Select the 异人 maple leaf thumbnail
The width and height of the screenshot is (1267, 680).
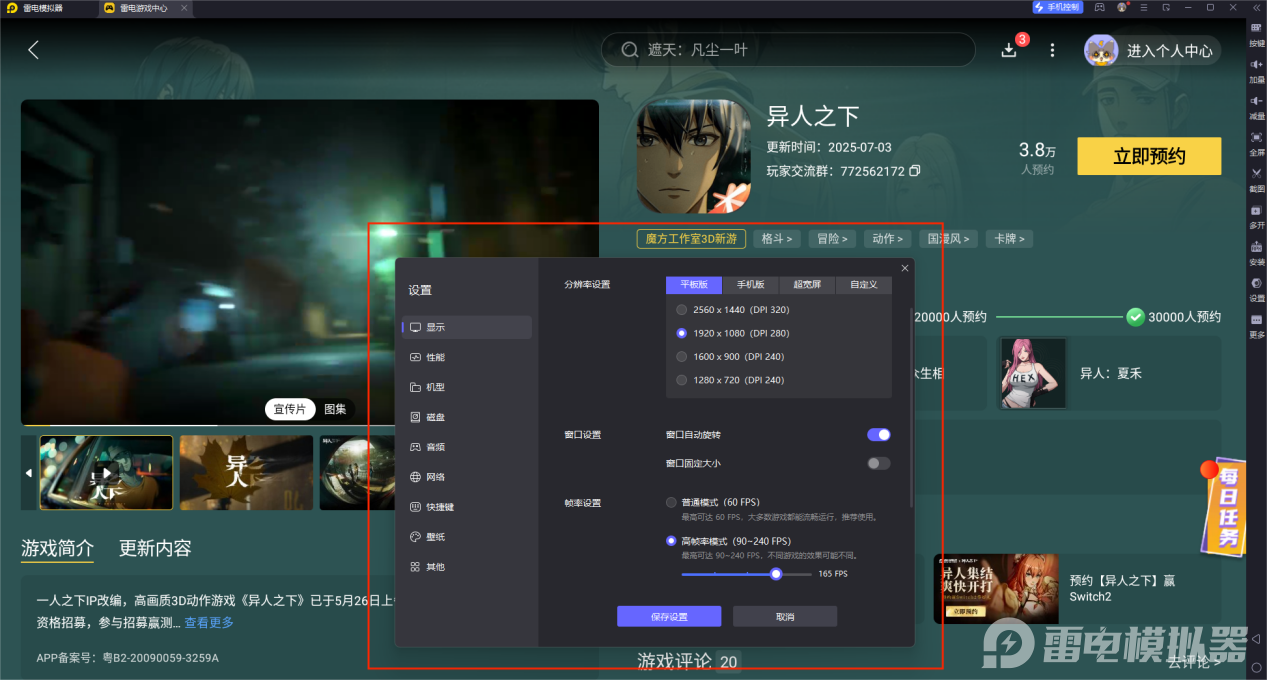coord(246,473)
